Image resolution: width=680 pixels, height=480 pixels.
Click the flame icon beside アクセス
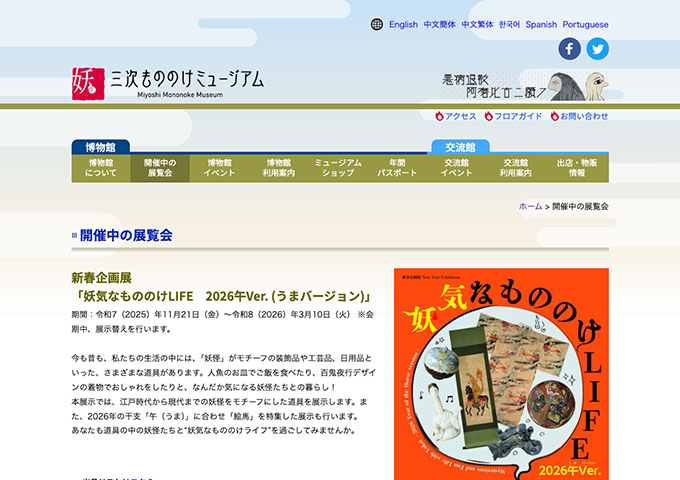[x=439, y=116]
